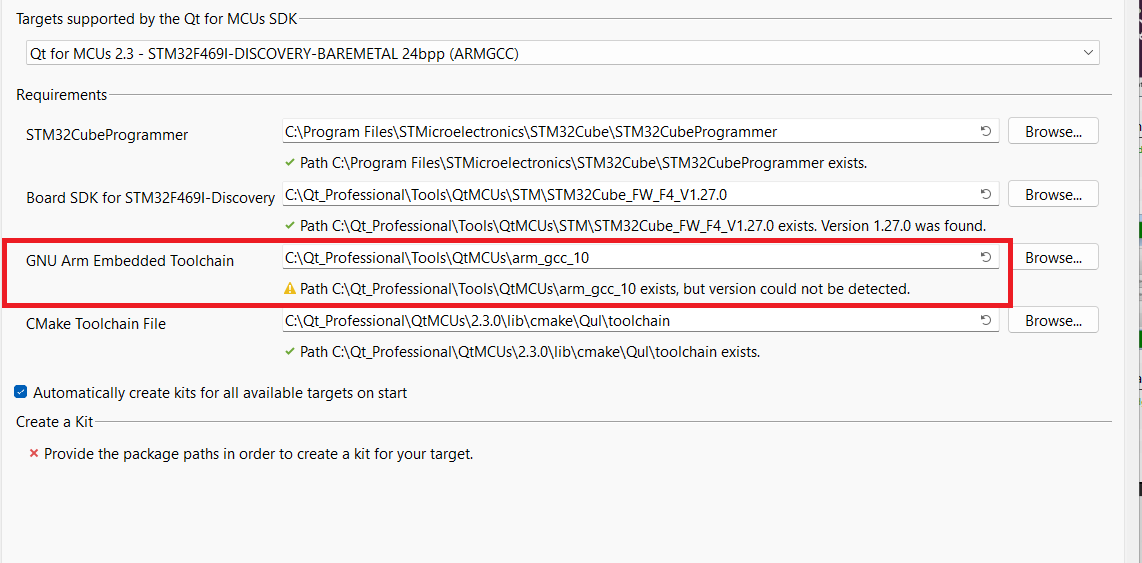Click the 'STM32CubeProgrammer' requirement label
Screen dimensions: 1142x563
click(x=106, y=135)
